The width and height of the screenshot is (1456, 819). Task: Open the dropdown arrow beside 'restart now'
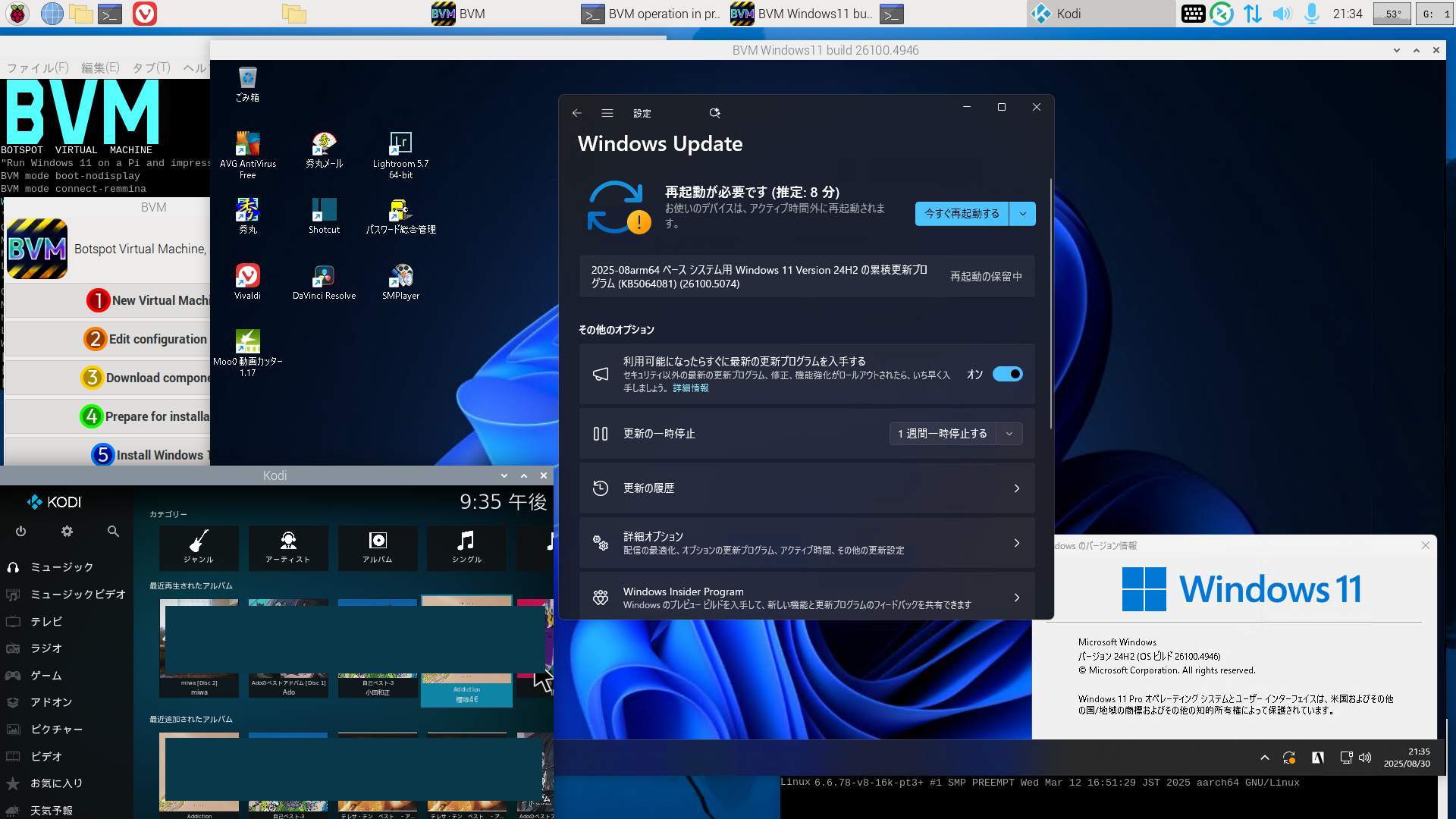pyautogui.click(x=1022, y=214)
